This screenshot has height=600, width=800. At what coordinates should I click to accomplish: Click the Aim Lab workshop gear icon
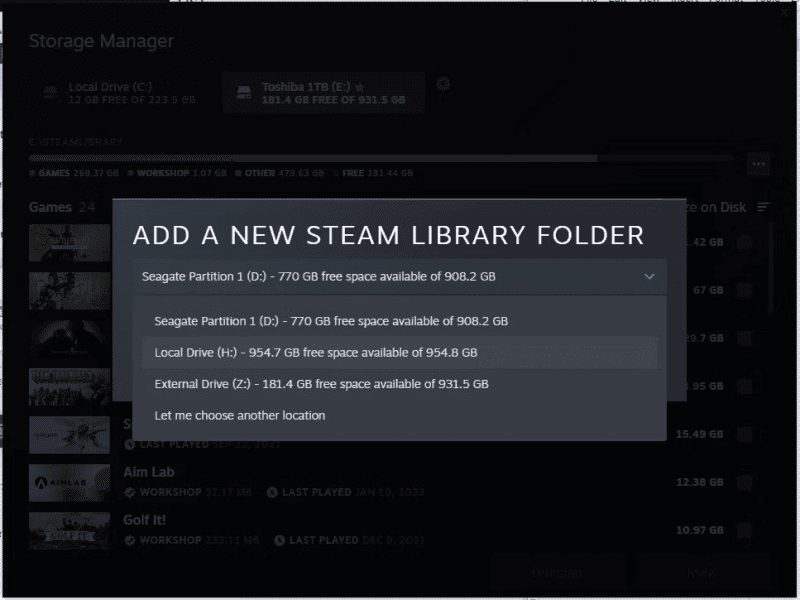pos(130,492)
